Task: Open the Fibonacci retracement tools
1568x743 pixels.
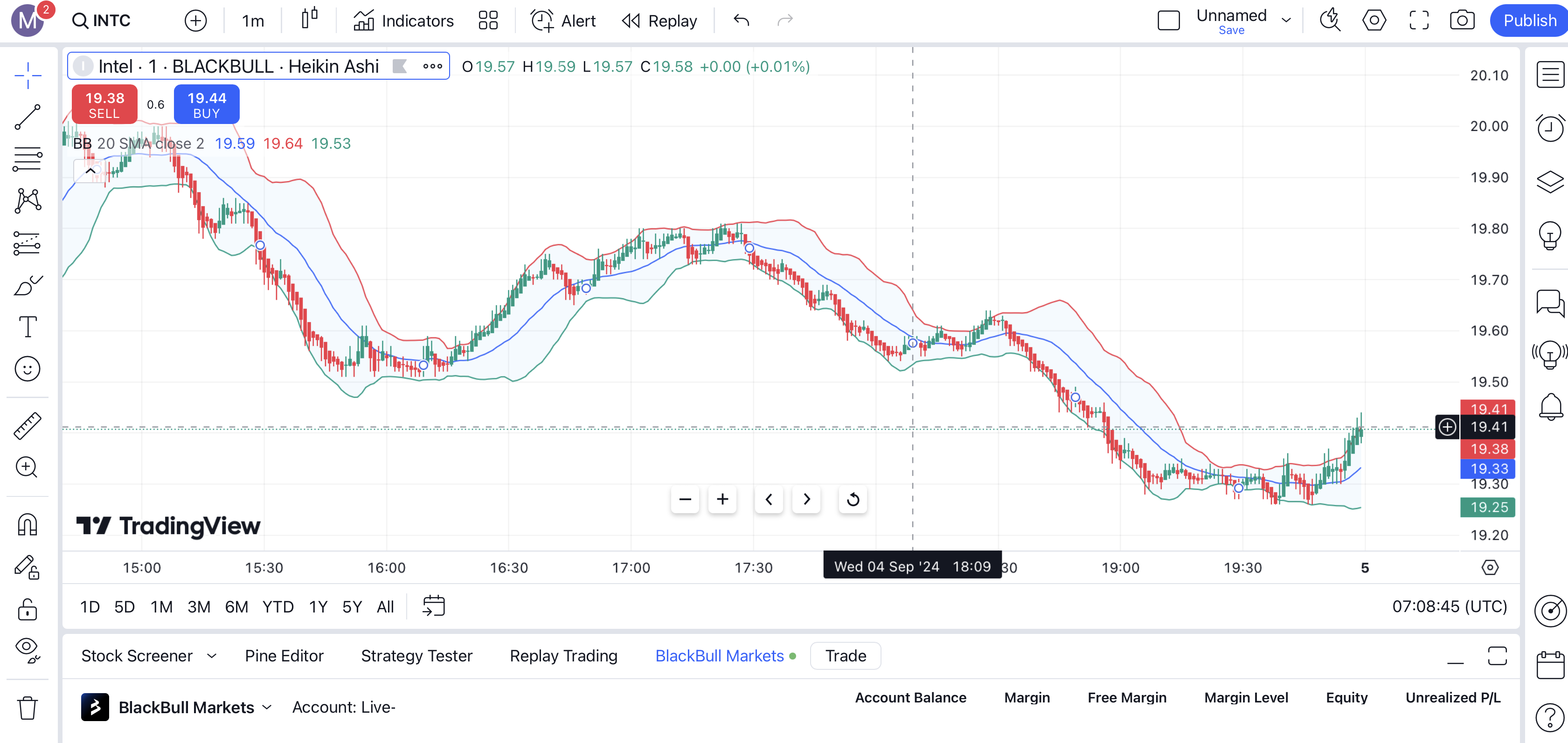Action: [28, 159]
